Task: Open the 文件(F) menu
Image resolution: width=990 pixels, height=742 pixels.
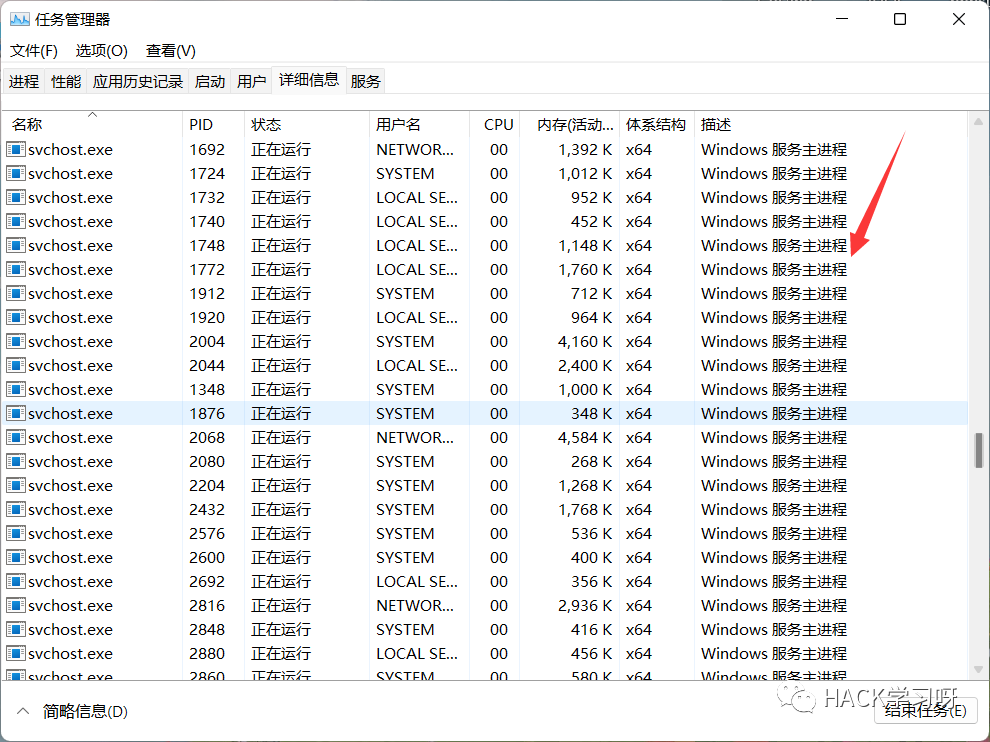Action: [x=34, y=51]
